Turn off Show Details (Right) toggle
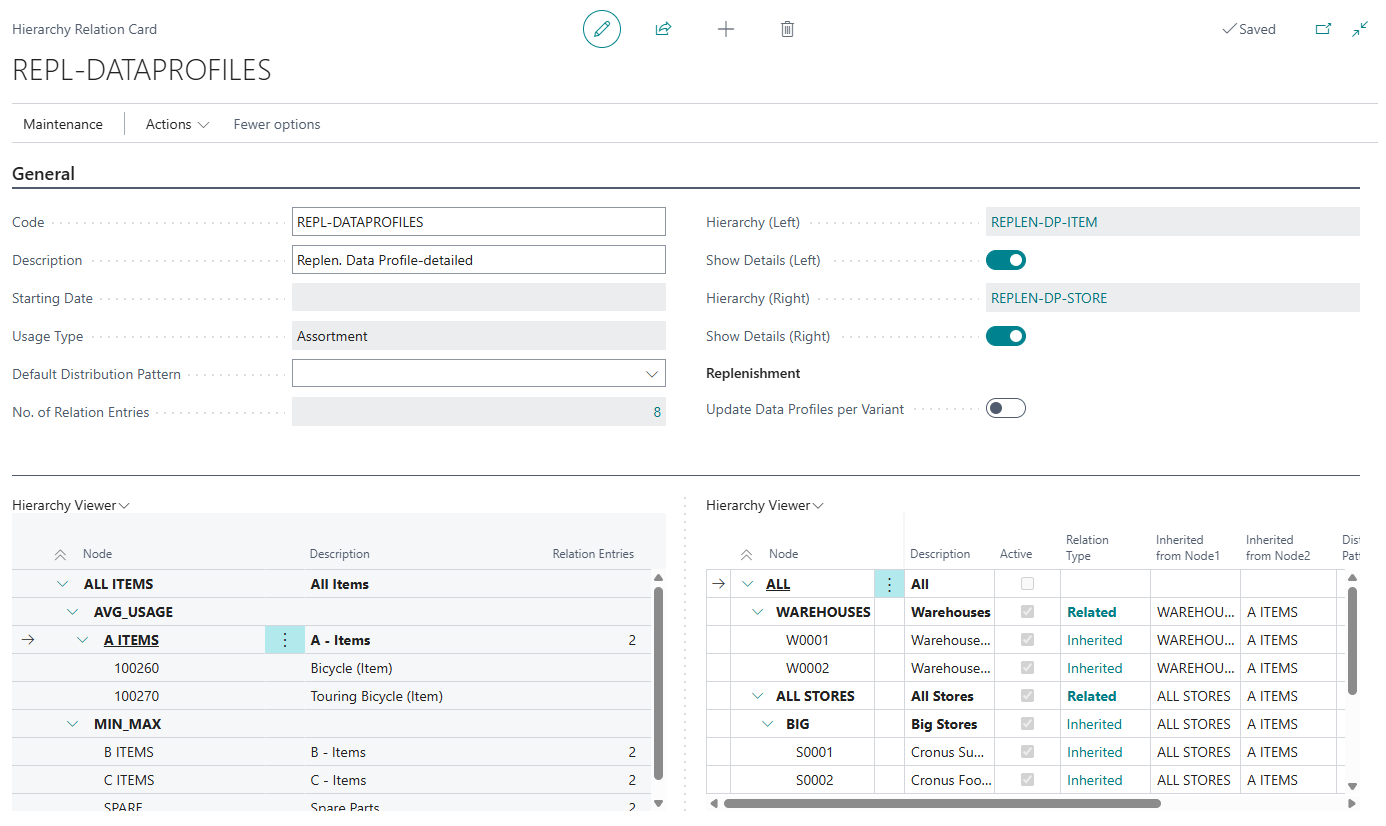The image size is (1386, 826). point(1005,336)
